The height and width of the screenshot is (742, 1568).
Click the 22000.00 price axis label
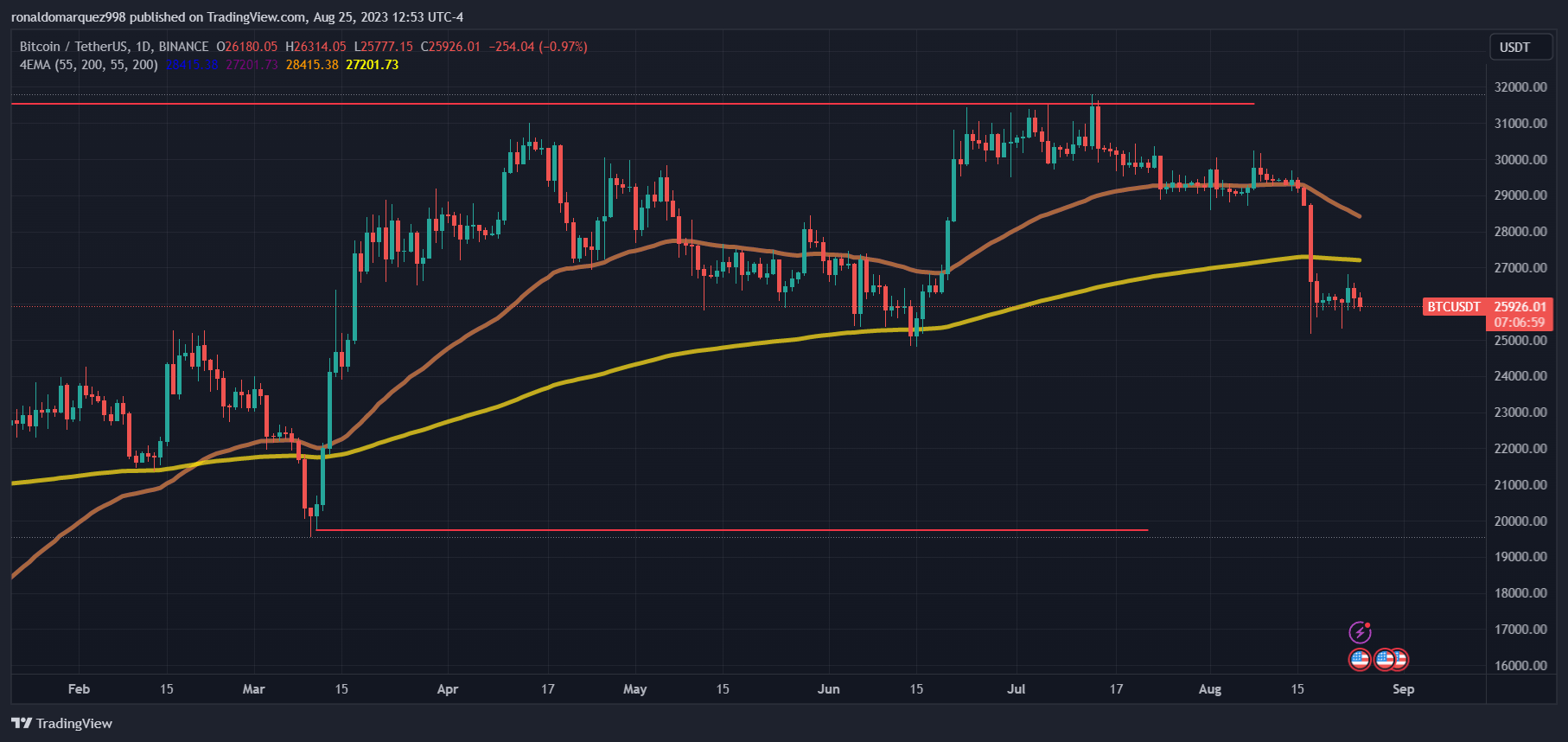(1520, 449)
